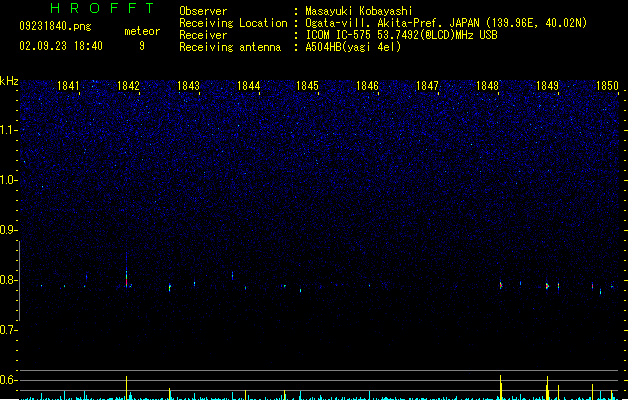Click time marker 1845
The height and width of the screenshot is (400, 629).
307,86
